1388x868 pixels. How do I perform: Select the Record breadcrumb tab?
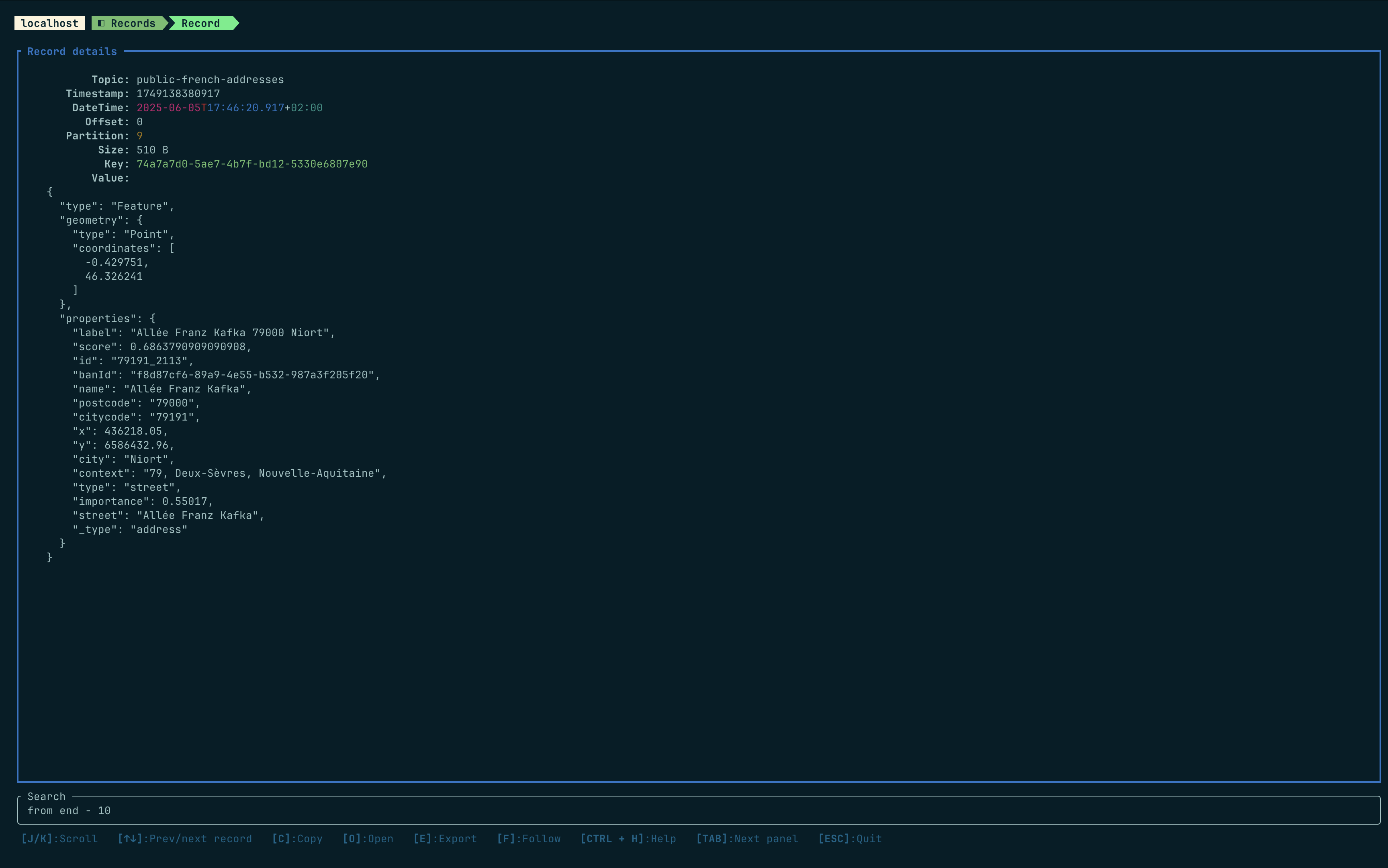[x=200, y=24]
